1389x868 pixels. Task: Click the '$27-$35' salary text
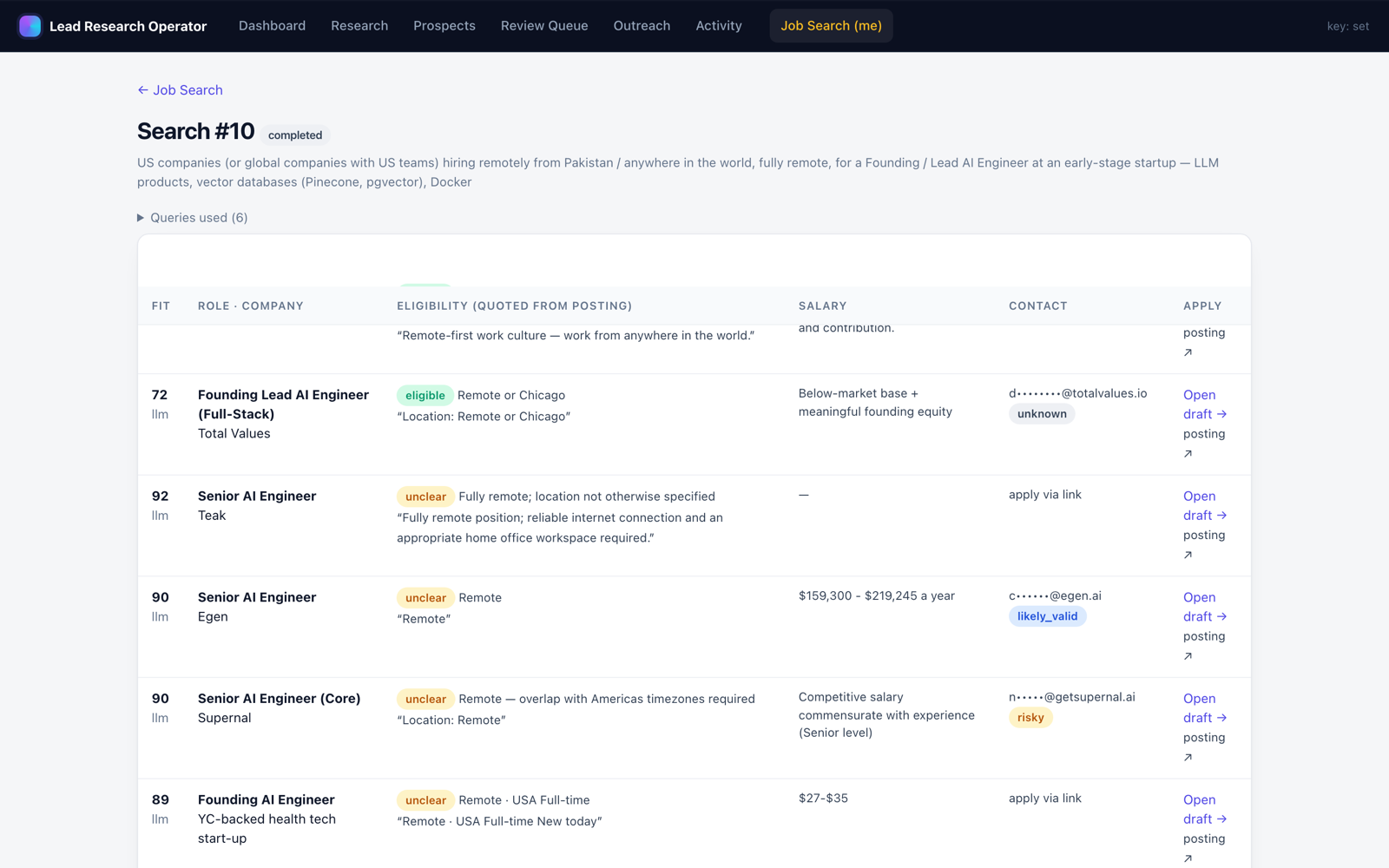tap(823, 799)
